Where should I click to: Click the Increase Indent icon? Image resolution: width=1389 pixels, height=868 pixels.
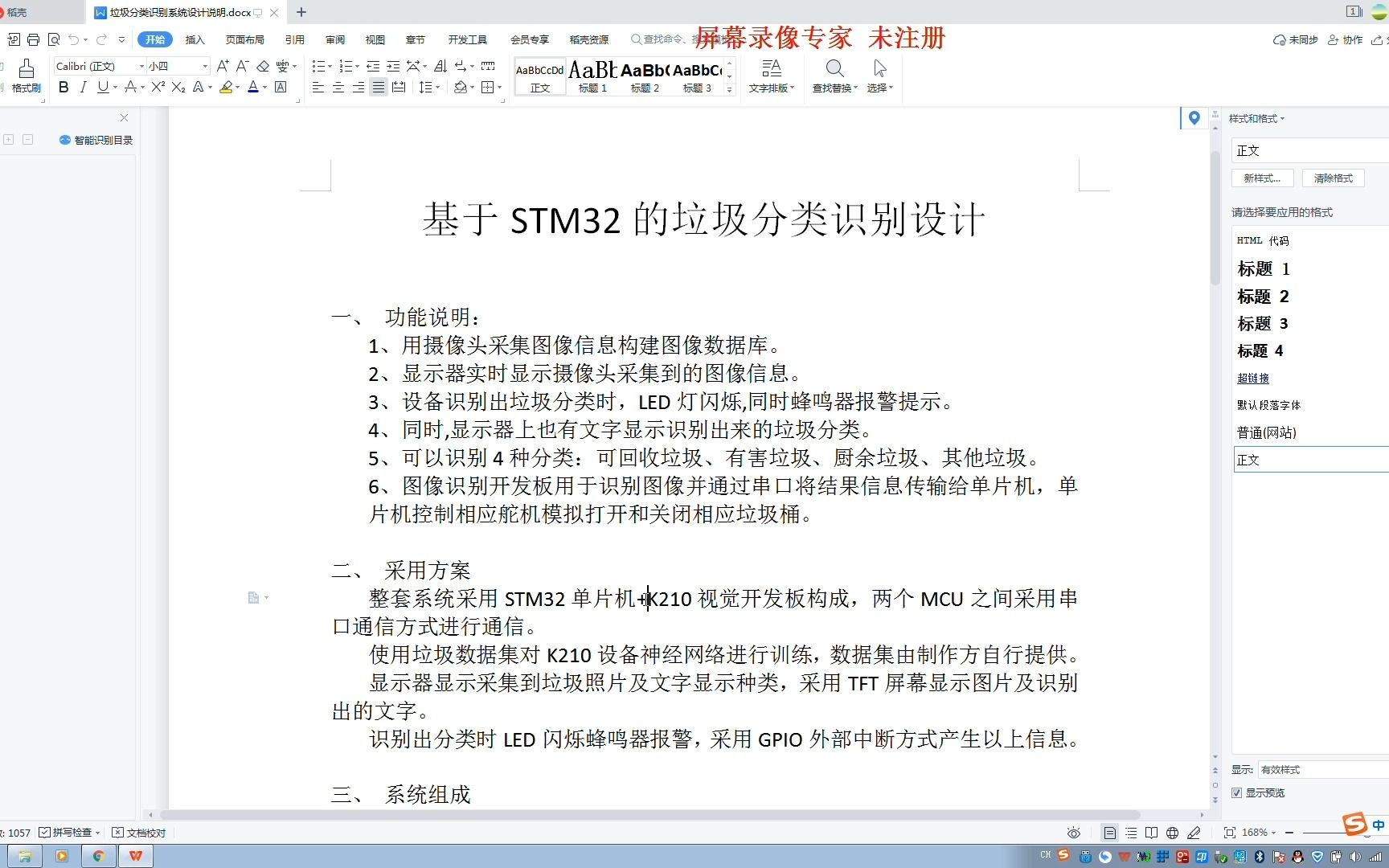393,66
